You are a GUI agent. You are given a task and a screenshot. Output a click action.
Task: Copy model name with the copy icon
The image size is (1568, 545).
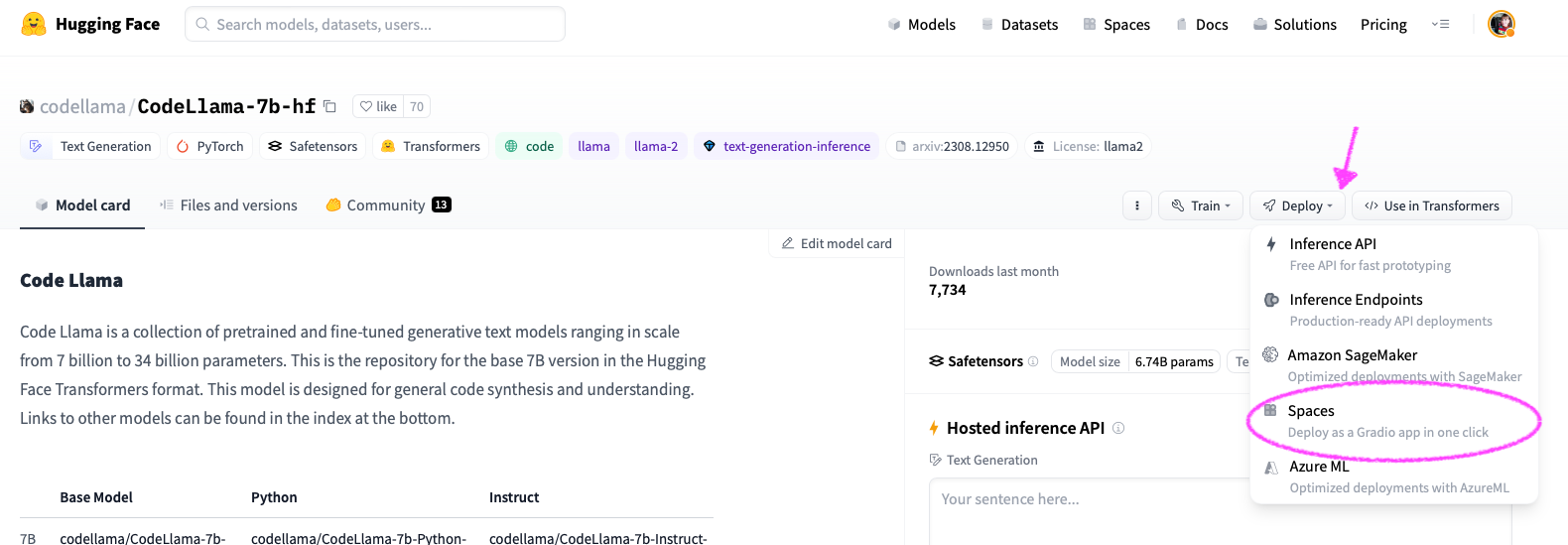click(330, 106)
